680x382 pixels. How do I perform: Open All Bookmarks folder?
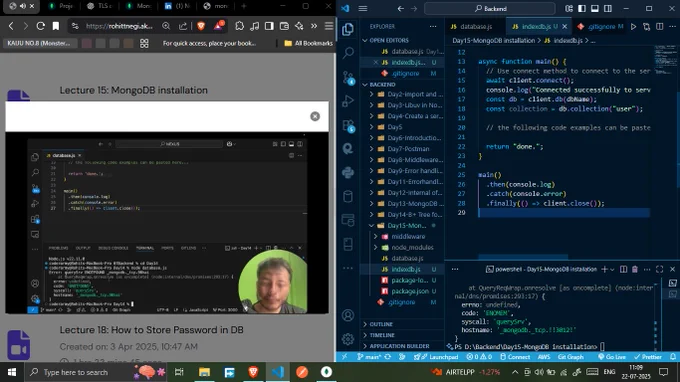[308, 43]
